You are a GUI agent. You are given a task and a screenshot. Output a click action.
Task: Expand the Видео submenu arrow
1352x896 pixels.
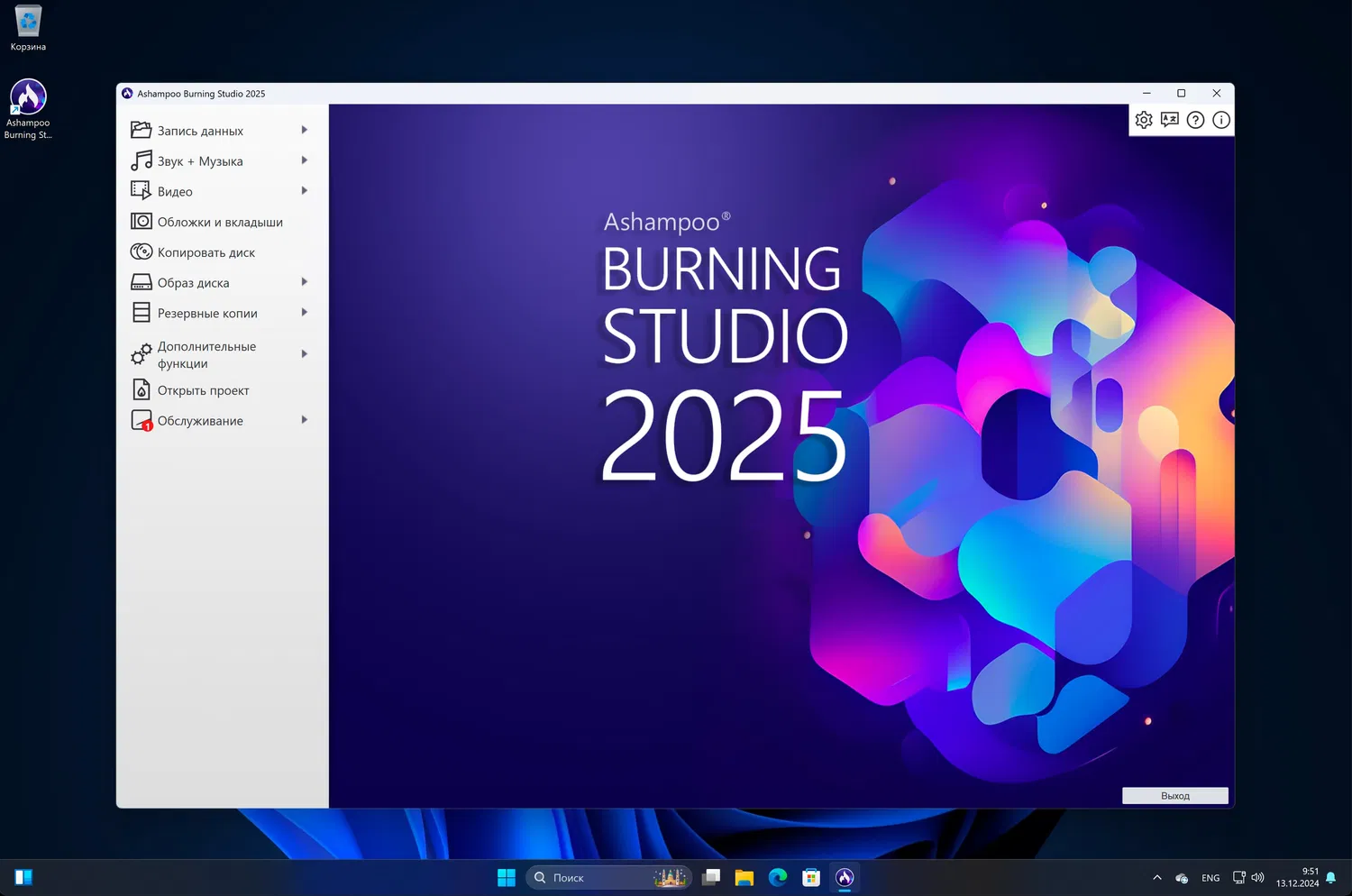[305, 191]
